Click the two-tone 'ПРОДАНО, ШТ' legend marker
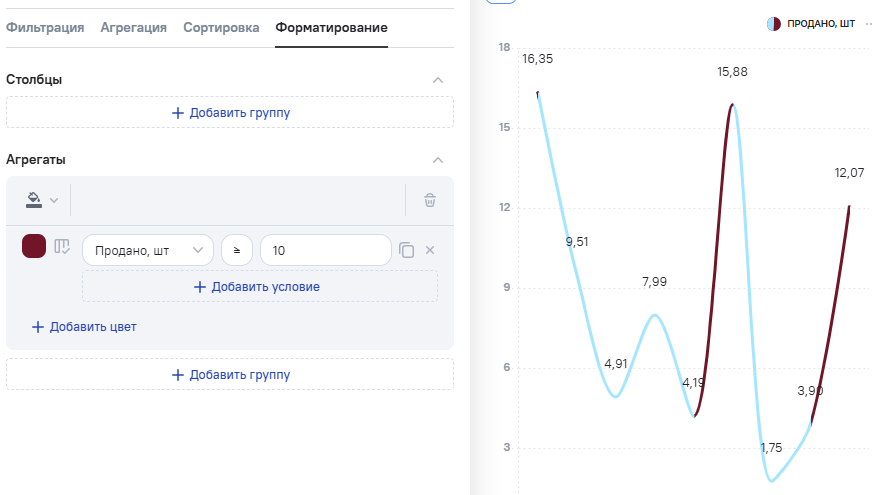The image size is (879, 495). [x=773, y=23]
